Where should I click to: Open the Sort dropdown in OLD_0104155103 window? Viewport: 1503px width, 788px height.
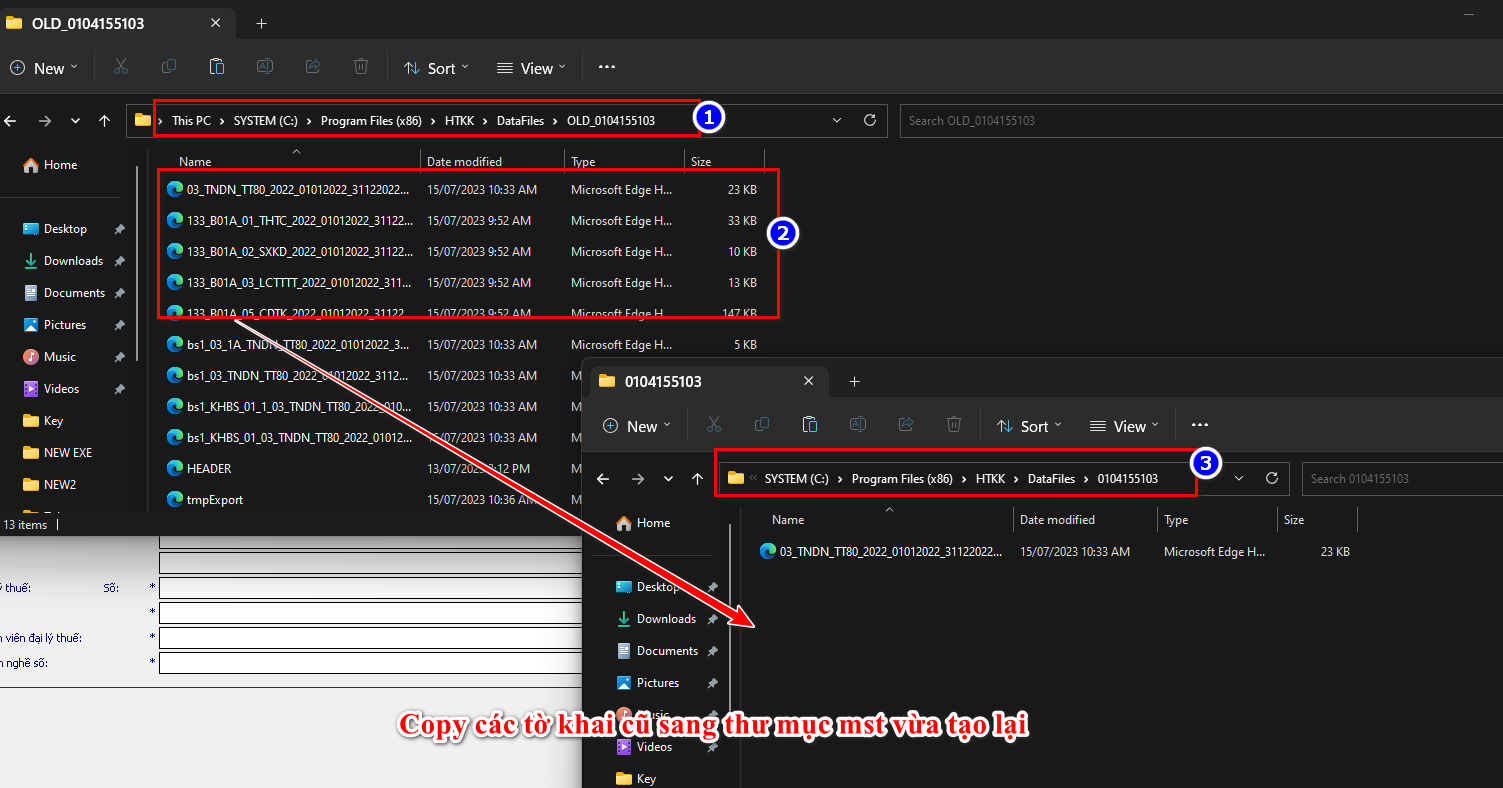(432, 68)
